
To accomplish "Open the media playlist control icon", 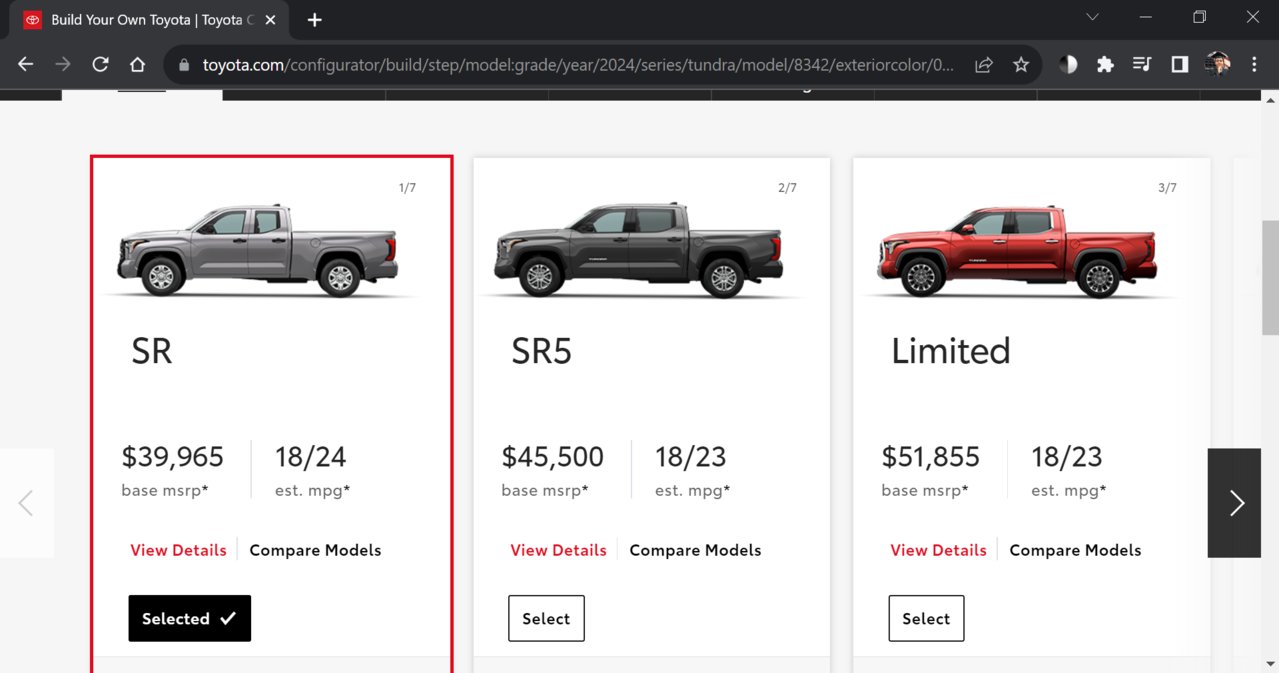I will pyautogui.click(x=1142, y=64).
